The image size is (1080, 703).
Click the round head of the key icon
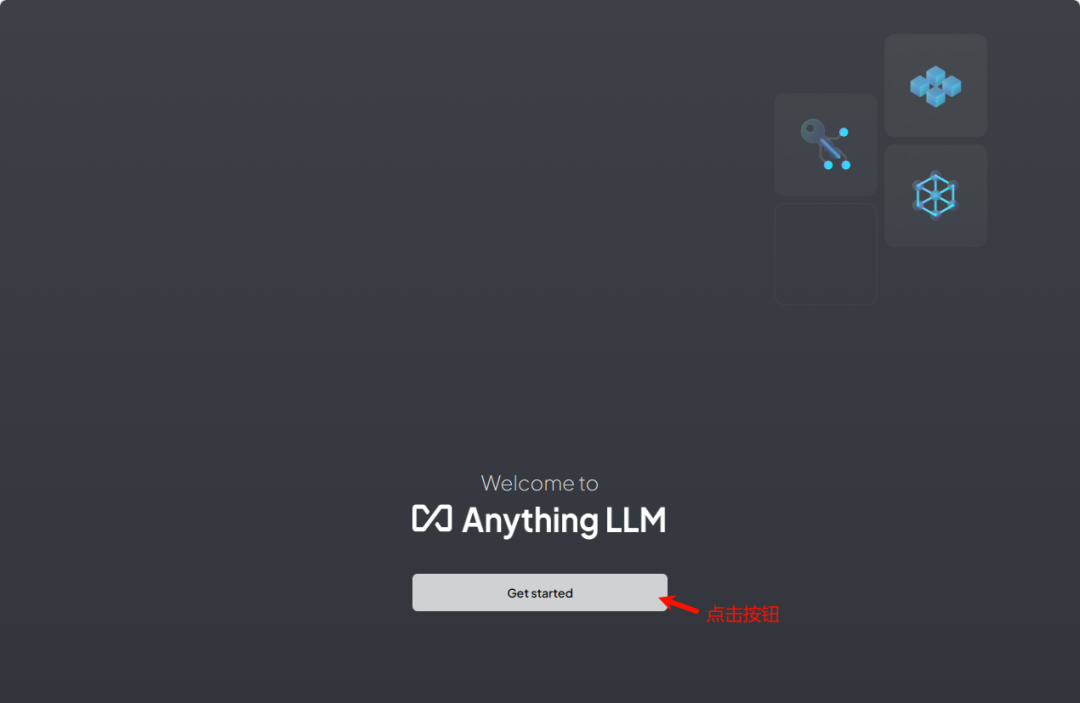[813, 129]
